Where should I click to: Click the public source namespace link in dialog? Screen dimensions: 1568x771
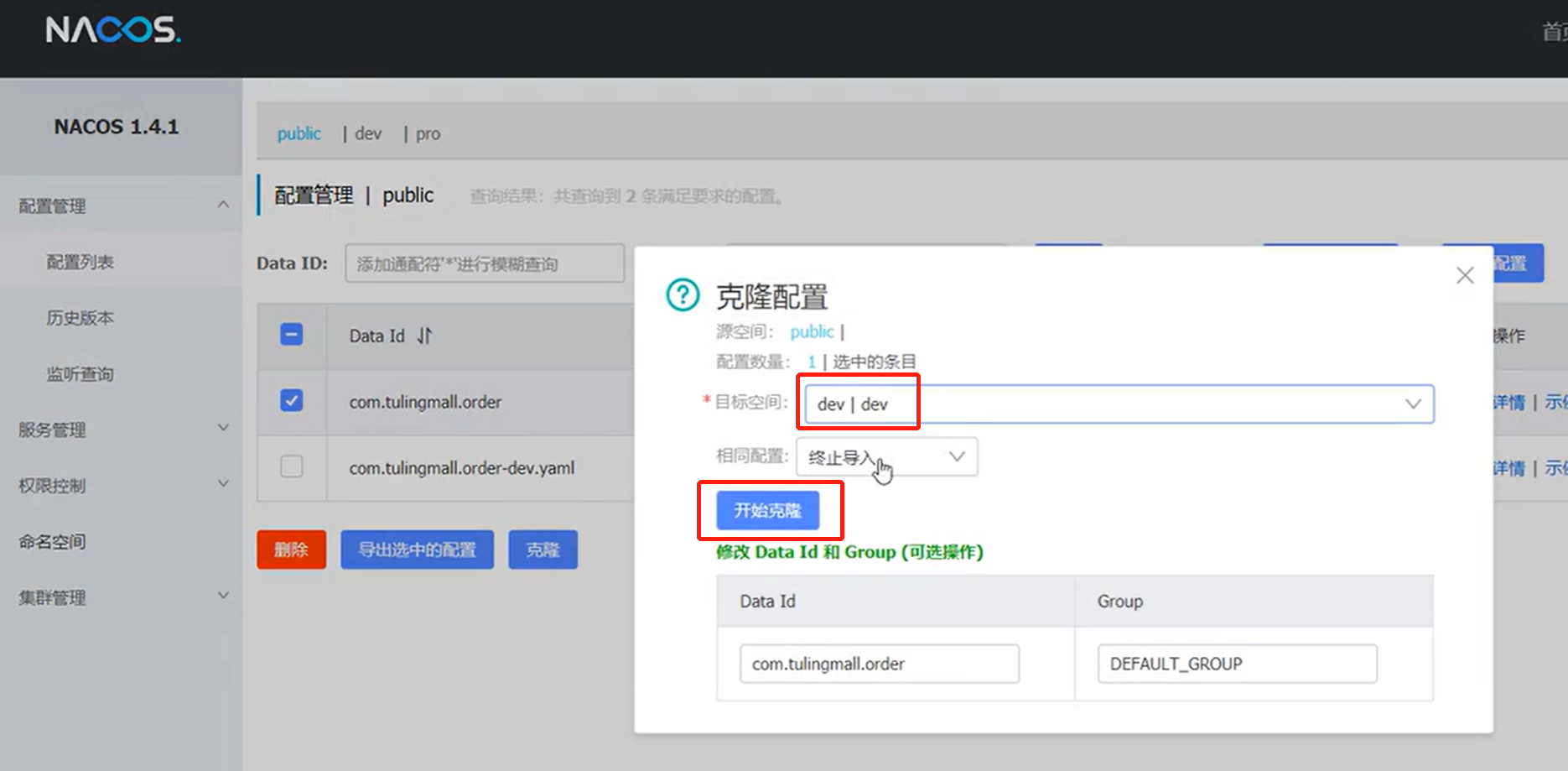[812, 331]
